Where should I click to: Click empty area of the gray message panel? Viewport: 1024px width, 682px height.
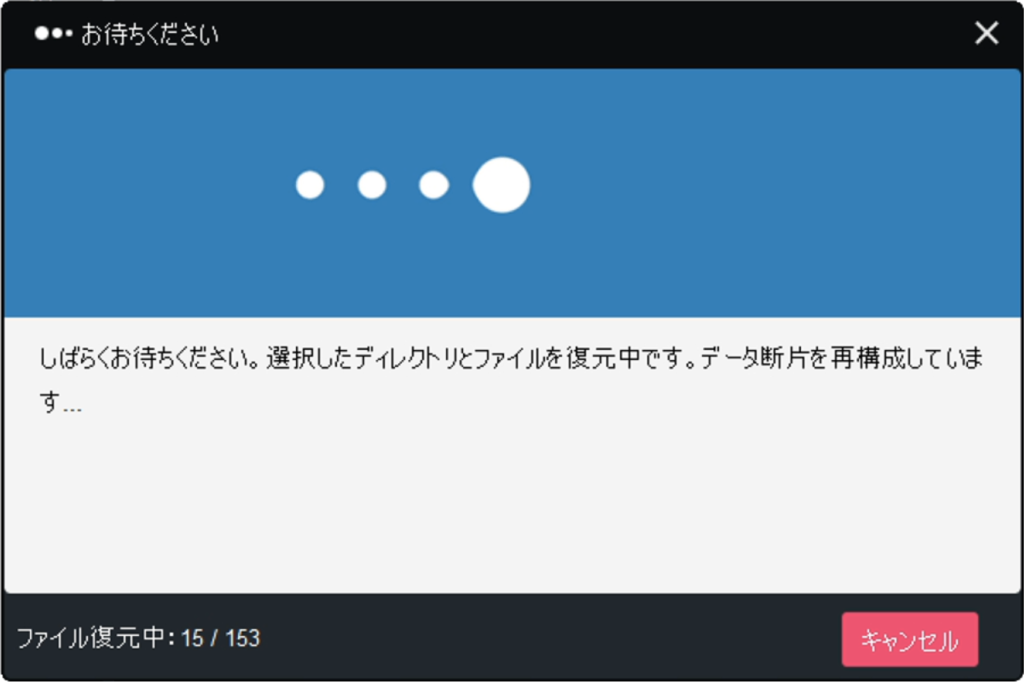[512, 503]
